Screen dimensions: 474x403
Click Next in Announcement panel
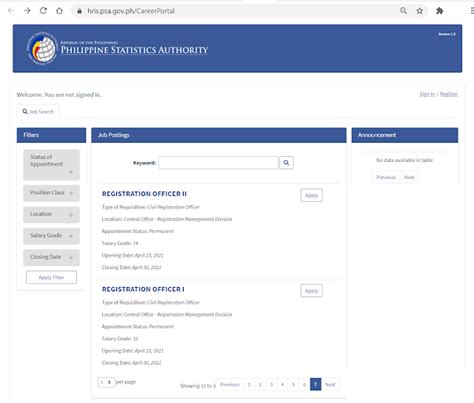409,177
